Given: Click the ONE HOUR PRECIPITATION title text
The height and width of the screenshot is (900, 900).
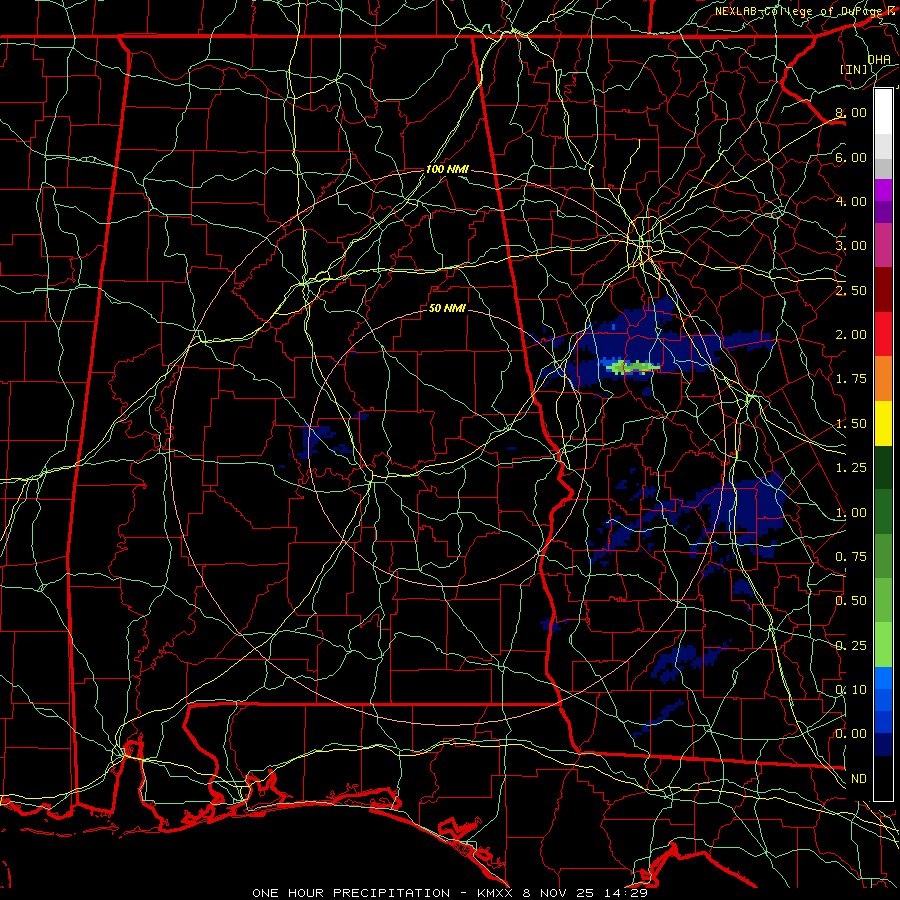Looking at the screenshot, I should (x=351, y=893).
